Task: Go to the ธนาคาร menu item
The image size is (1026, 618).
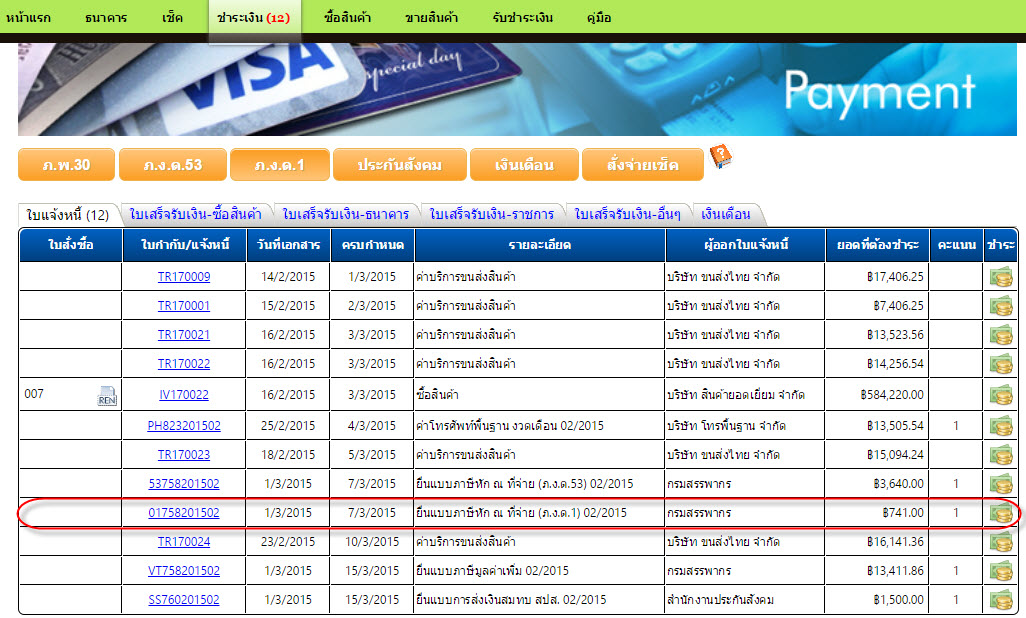Action: click(108, 18)
